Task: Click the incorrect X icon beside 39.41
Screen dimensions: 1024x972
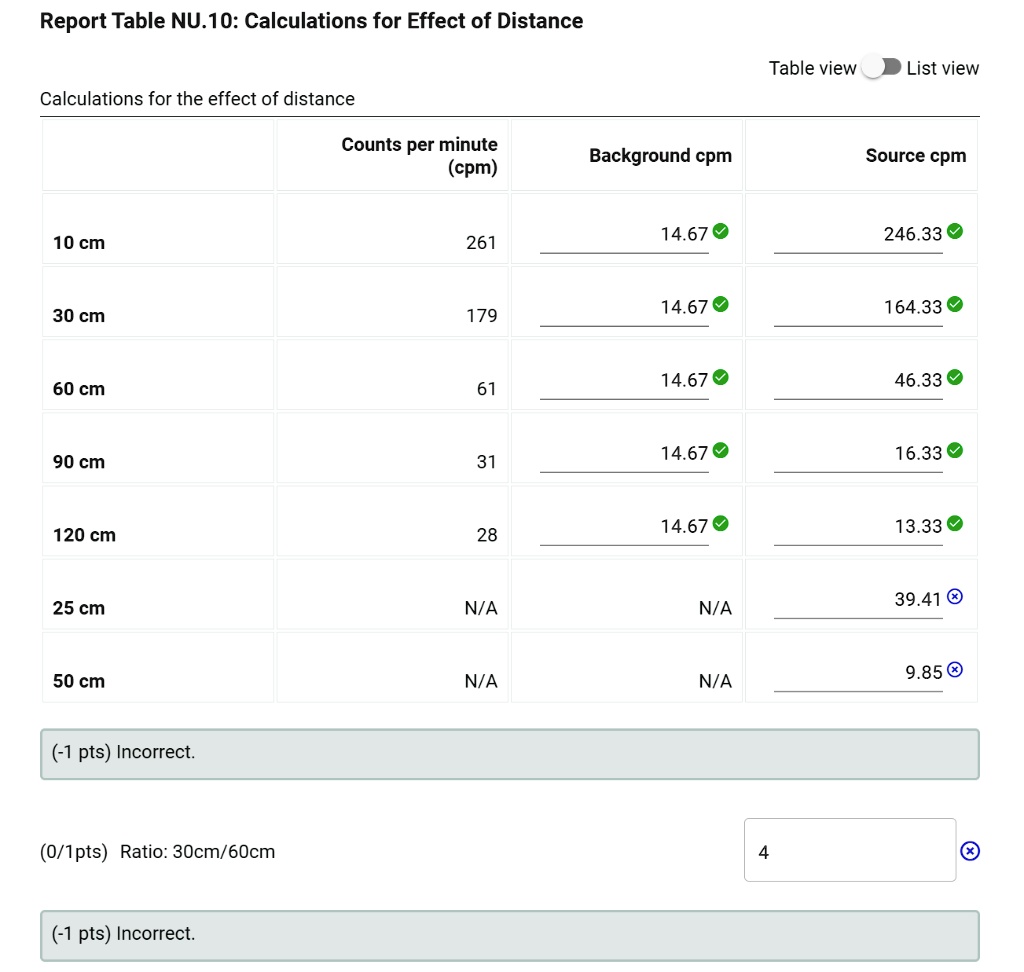Action: 955,596
